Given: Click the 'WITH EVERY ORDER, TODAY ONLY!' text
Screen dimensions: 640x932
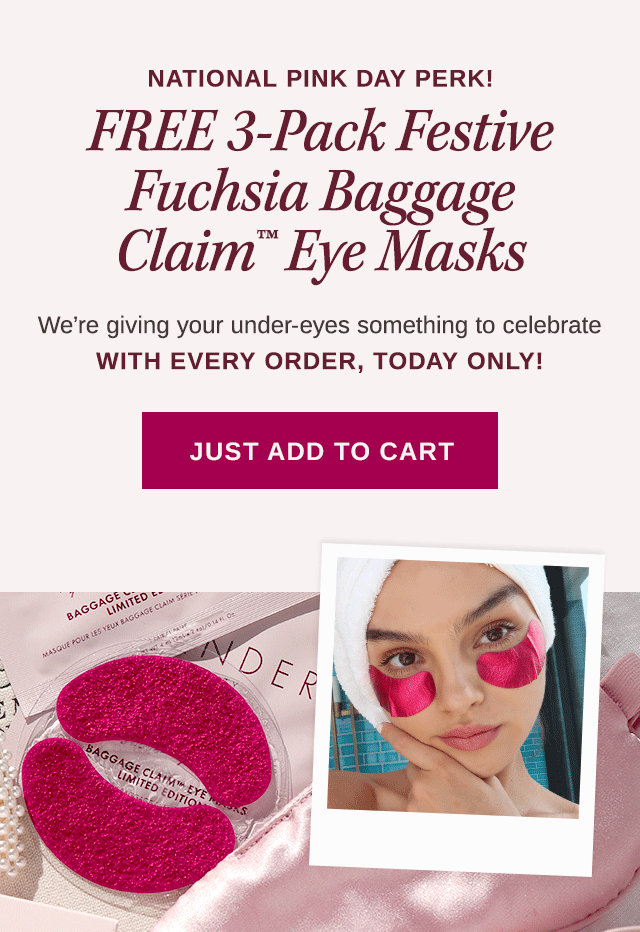Looking at the screenshot, I should pyautogui.click(x=320, y=361).
